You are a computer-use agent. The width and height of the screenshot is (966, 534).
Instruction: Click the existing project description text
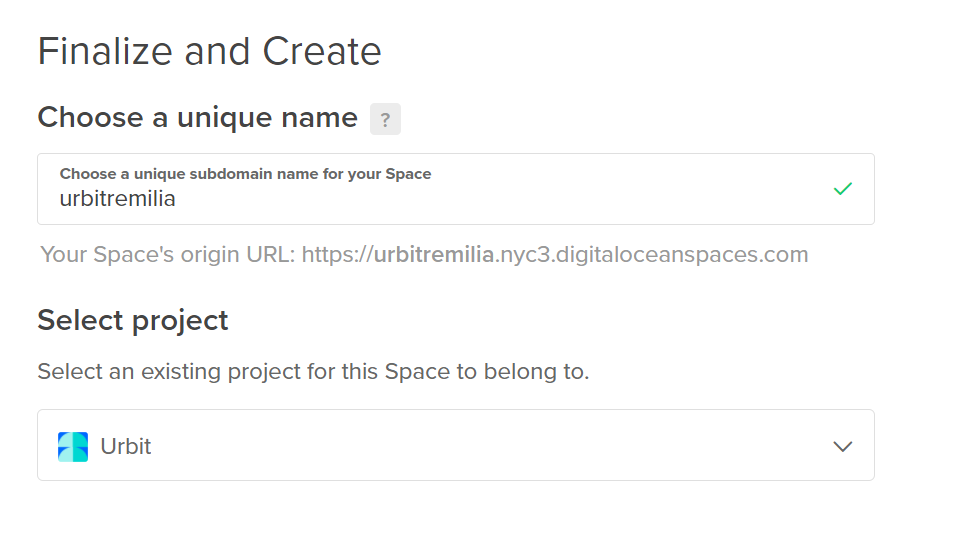(x=313, y=372)
